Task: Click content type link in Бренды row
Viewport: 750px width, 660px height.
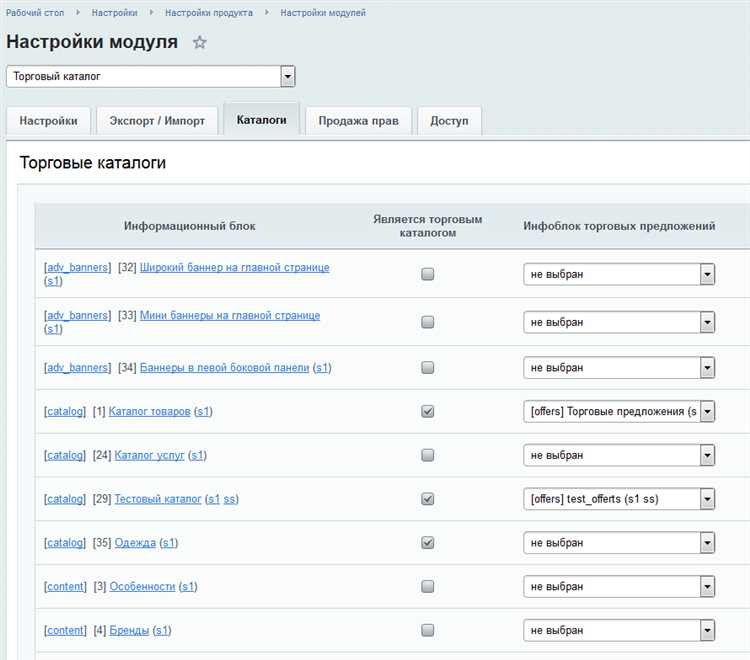Action: point(65,630)
